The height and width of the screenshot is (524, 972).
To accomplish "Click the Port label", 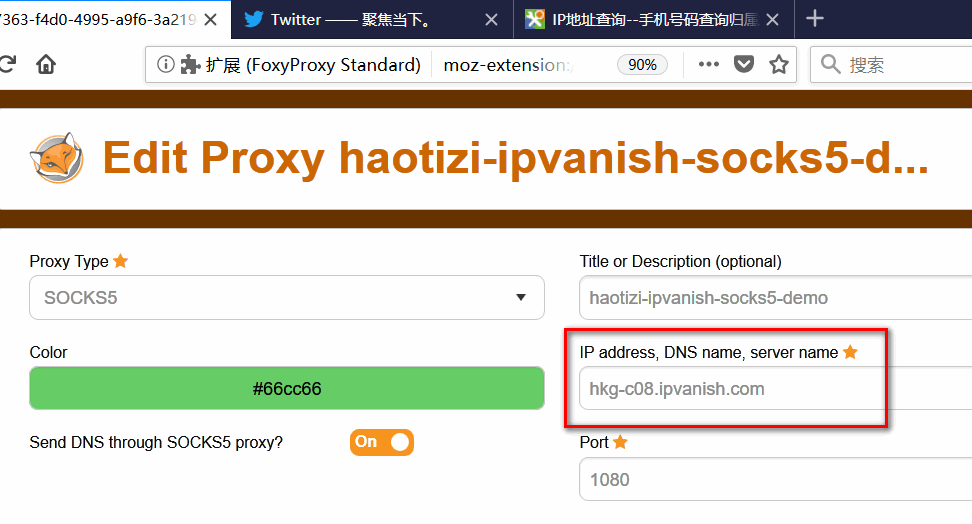I will click(594, 442).
